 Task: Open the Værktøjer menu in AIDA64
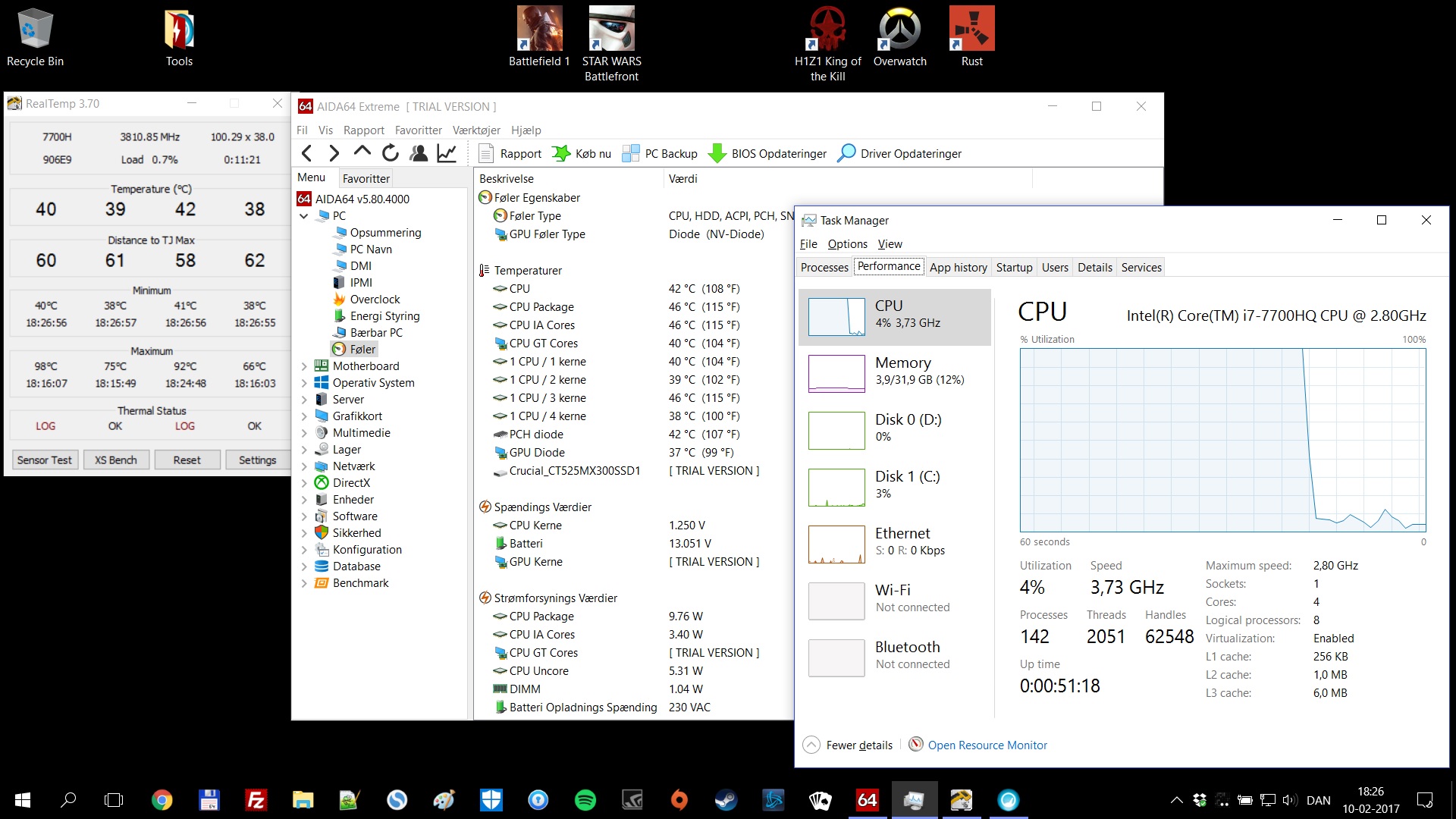[x=476, y=130]
